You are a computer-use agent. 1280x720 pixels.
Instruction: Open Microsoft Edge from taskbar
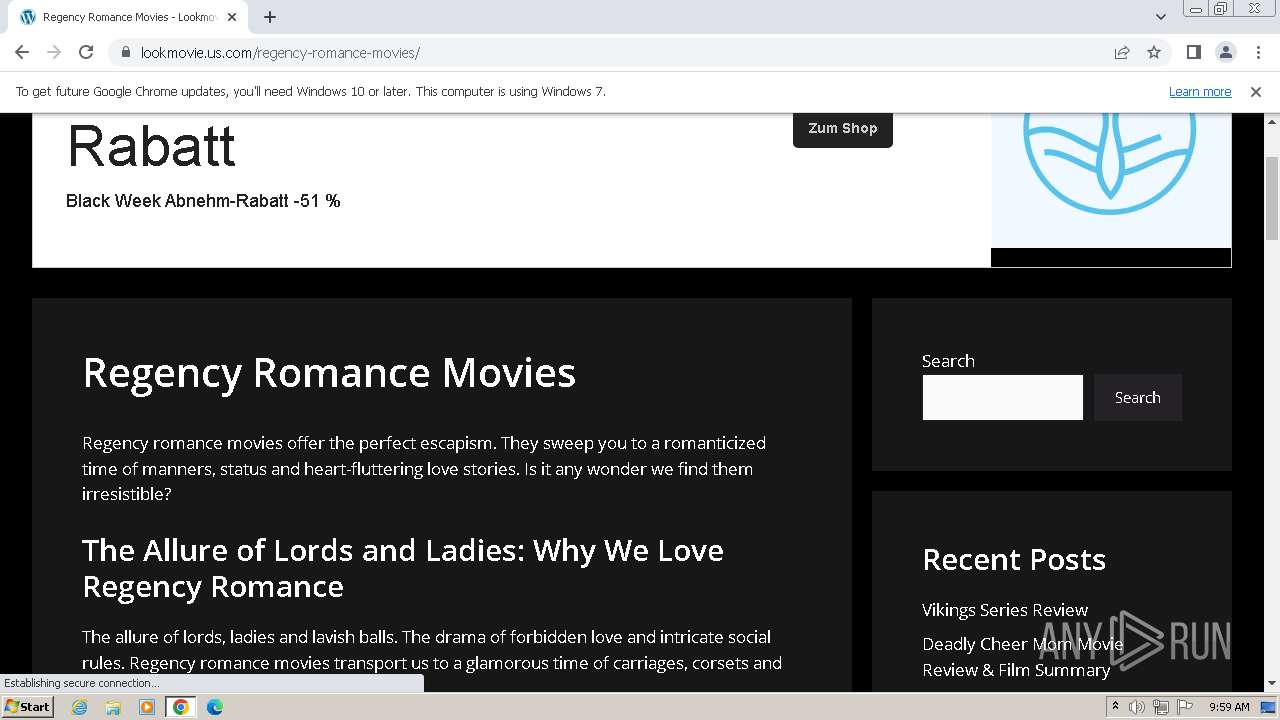215,707
